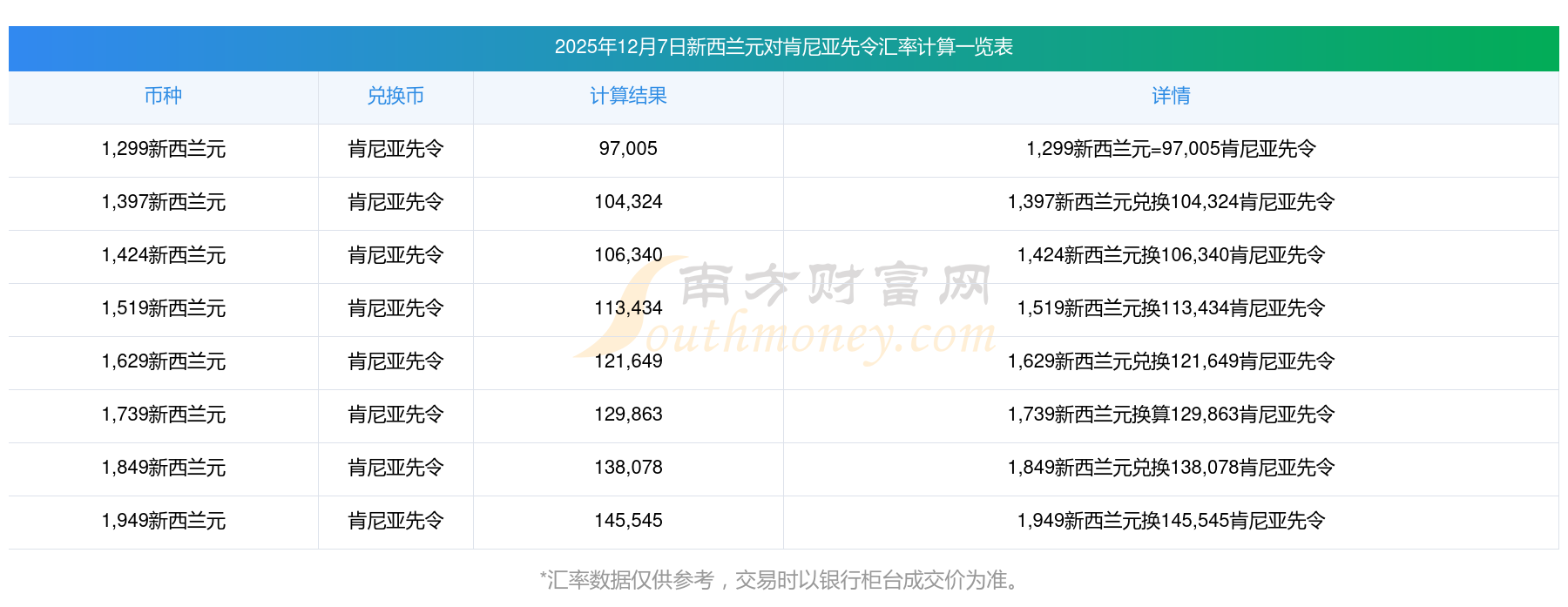Click the 详情 column header
This screenshot has width=1568, height=607.
click(1171, 96)
